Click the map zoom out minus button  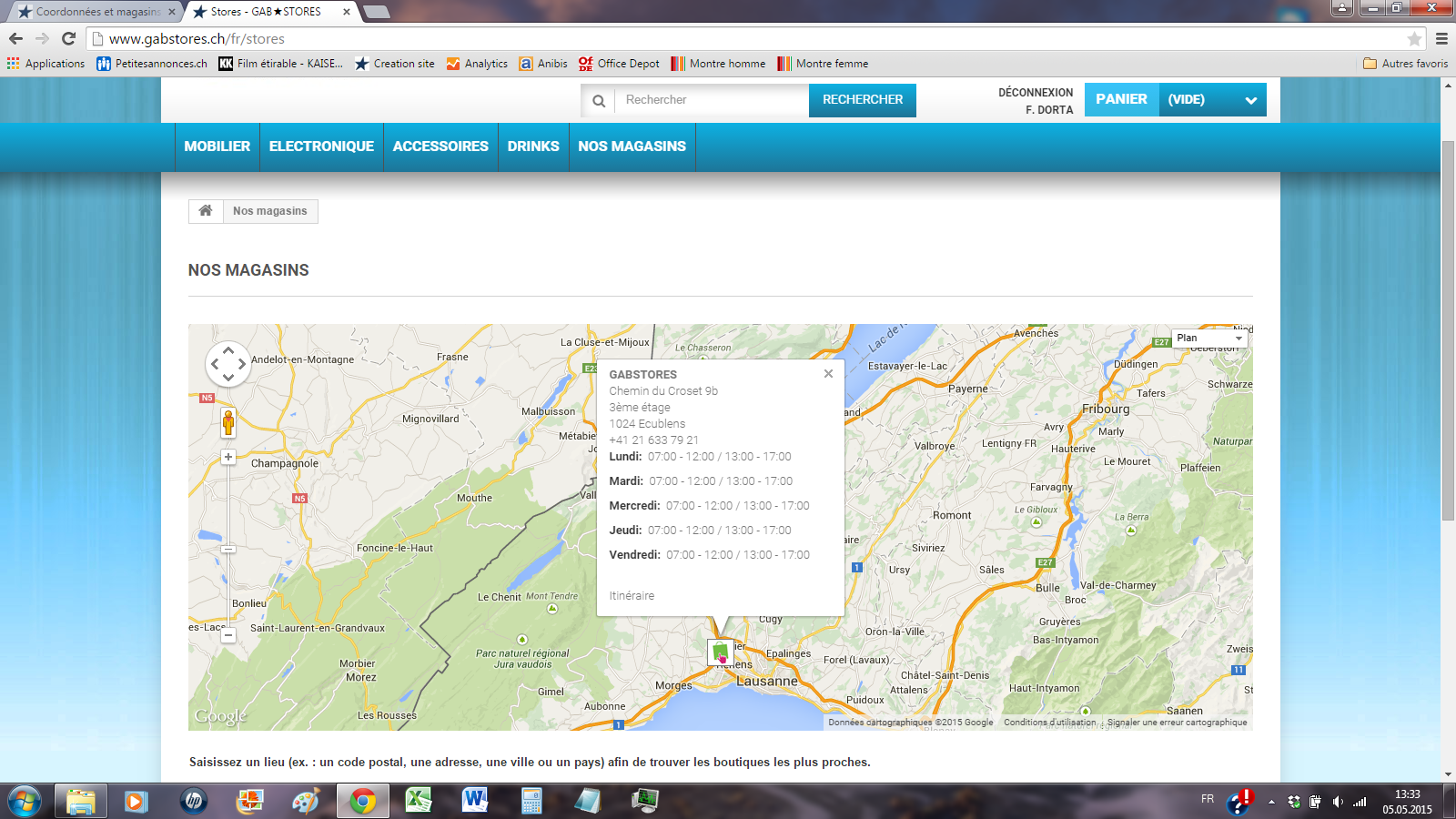(x=228, y=634)
